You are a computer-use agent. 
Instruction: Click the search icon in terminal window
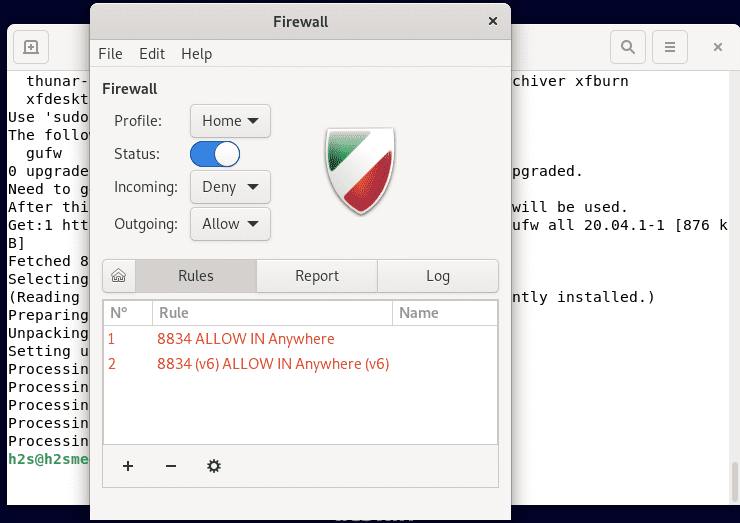(628, 47)
